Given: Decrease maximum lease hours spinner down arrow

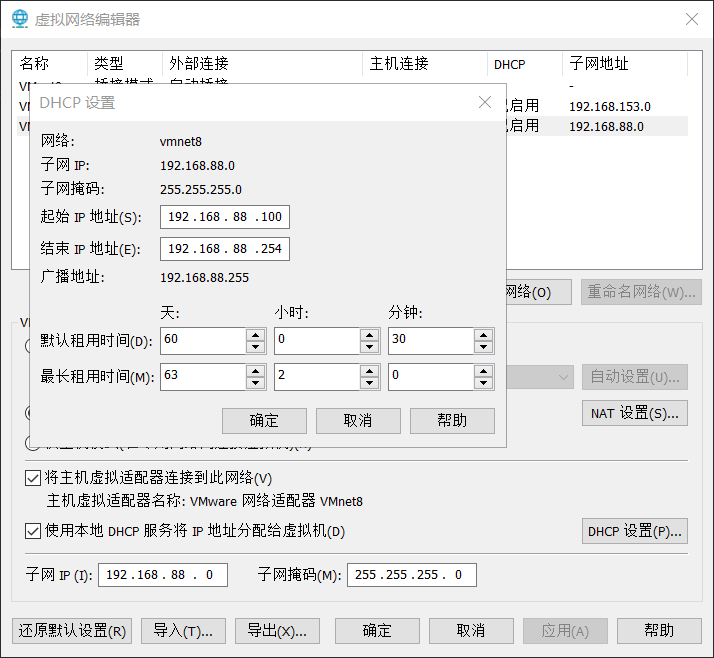Looking at the screenshot, I should tap(369, 383).
